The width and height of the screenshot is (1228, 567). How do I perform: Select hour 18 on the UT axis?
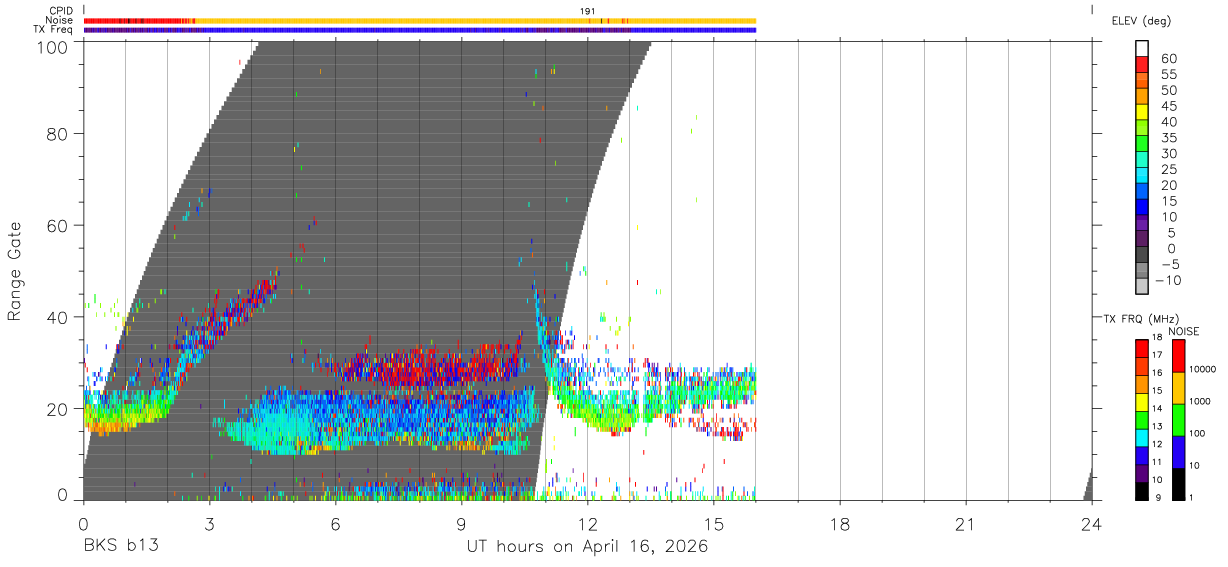tap(840, 523)
